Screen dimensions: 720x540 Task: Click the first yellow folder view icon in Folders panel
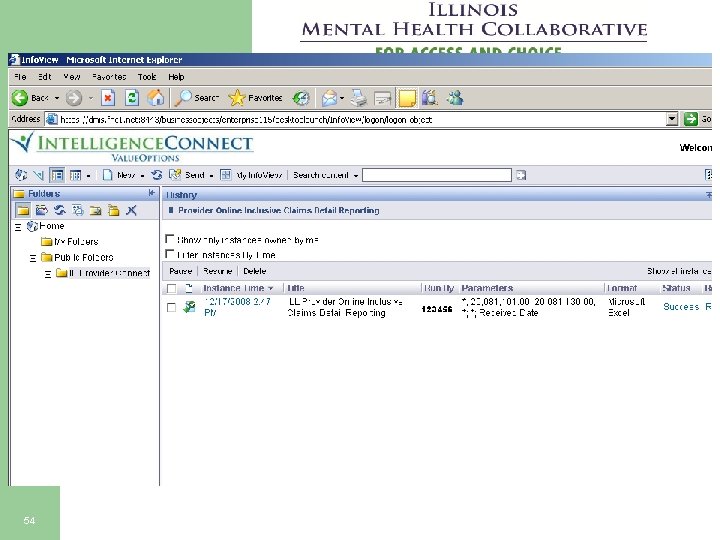[x=22, y=210]
